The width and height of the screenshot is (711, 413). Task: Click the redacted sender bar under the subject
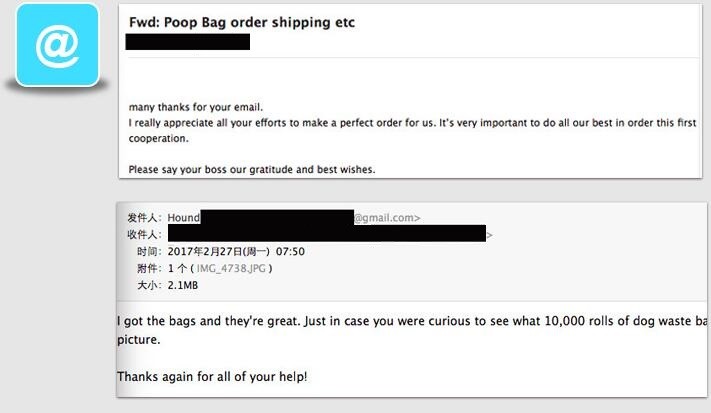(187, 42)
